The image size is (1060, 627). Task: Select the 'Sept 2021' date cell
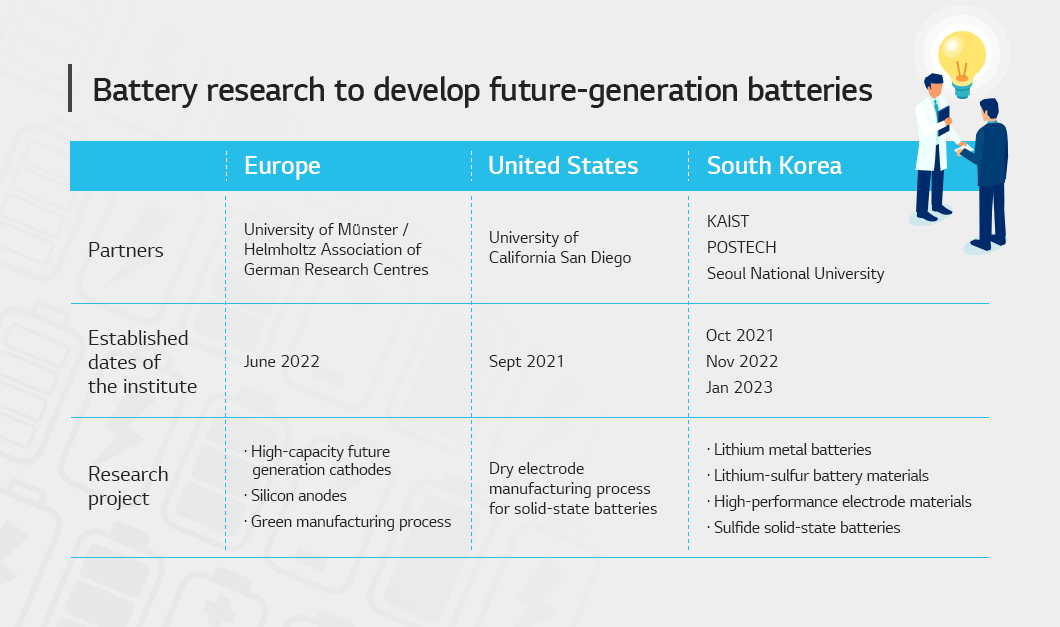click(x=526, y=361)
